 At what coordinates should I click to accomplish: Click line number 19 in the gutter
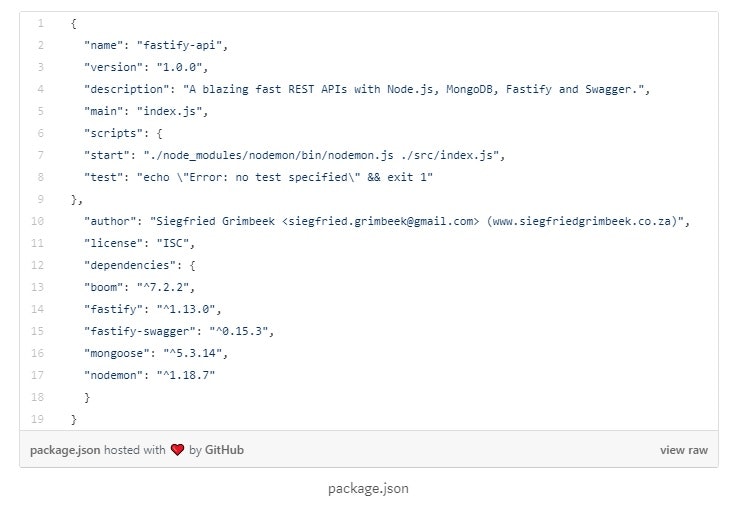click(x=37, y=419)
